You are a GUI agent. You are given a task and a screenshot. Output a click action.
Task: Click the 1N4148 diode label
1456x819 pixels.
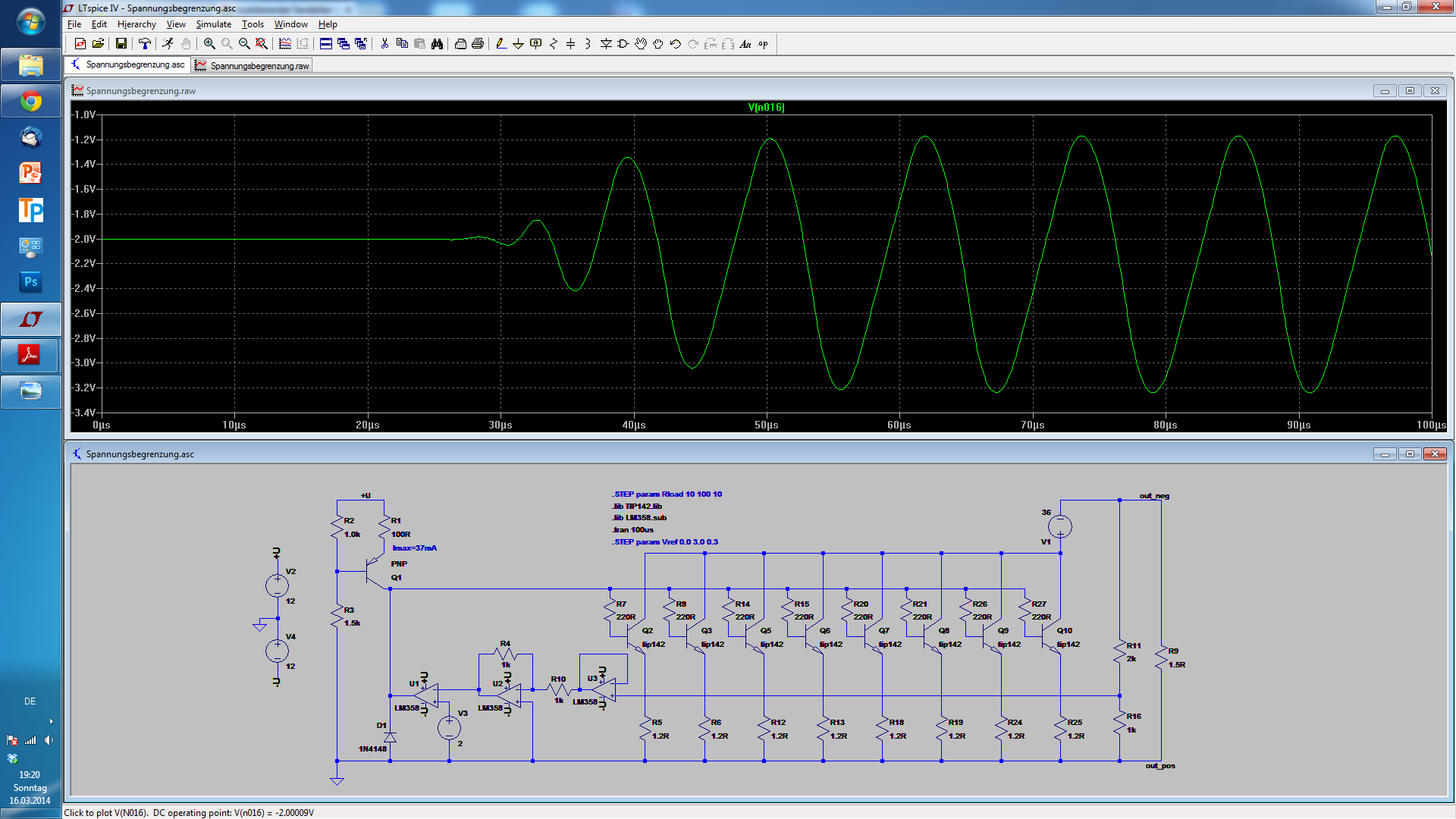coord(372,749)
